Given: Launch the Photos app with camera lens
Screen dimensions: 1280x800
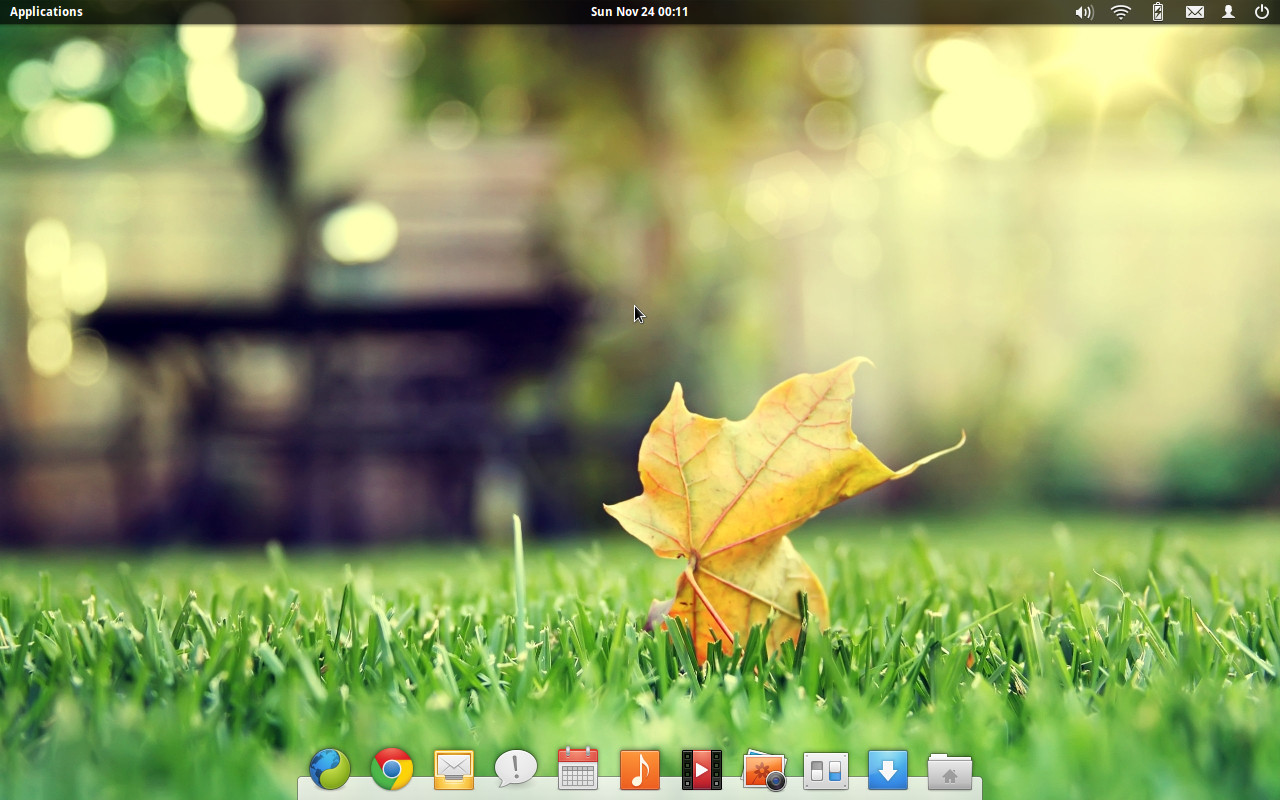Looking at the screenshot, I should click(764, 771).
